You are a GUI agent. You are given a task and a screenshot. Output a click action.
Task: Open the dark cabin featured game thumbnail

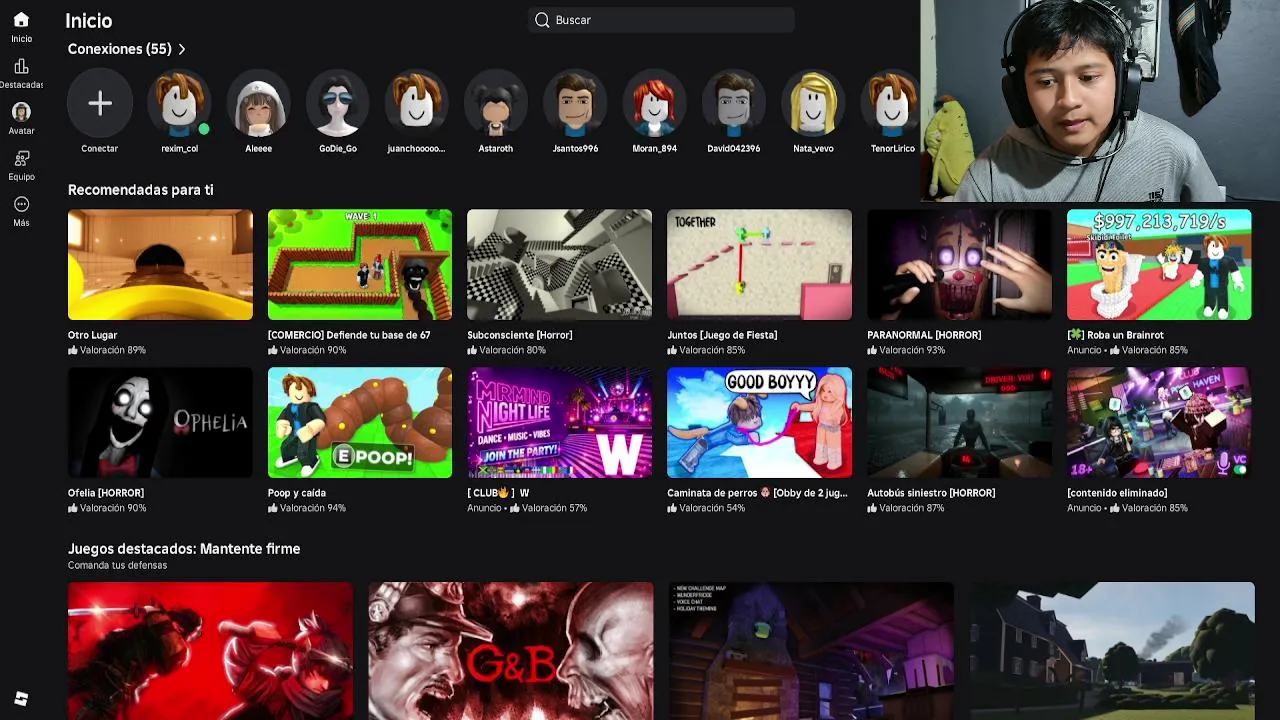coord(811,651)
